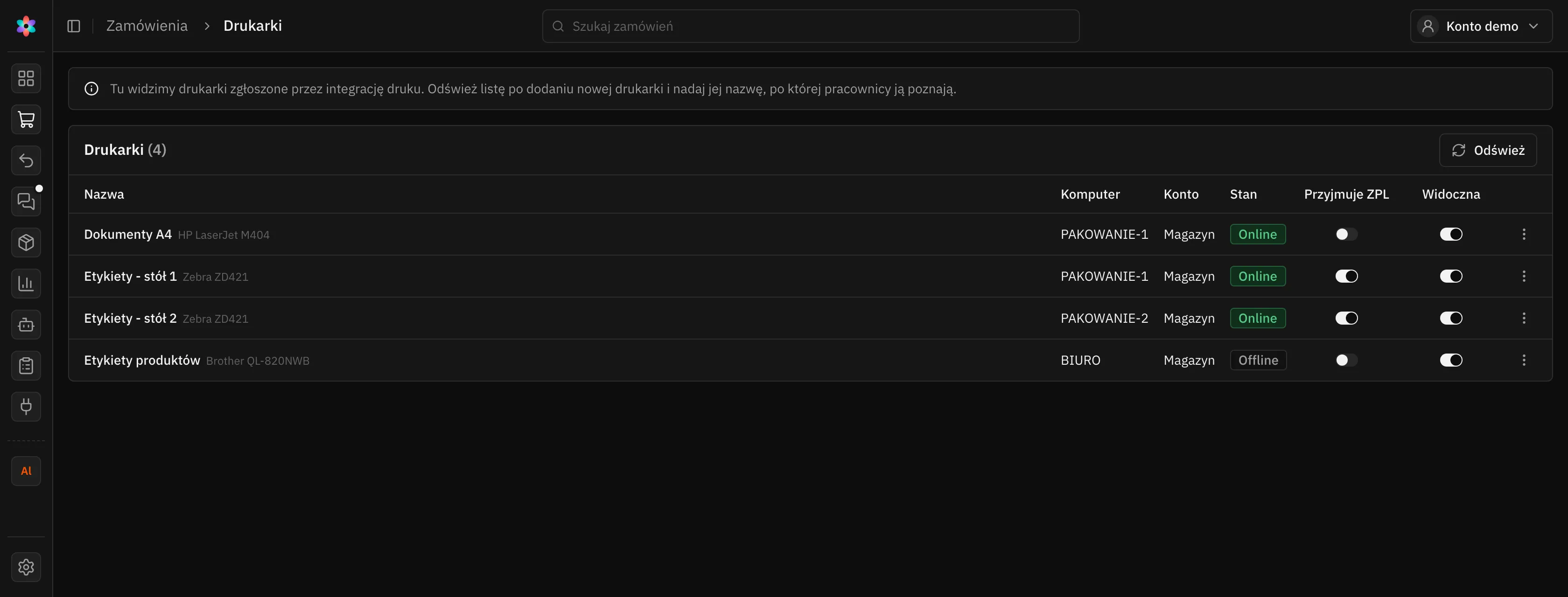Click the BIURO computer cell

point(1080,360)
